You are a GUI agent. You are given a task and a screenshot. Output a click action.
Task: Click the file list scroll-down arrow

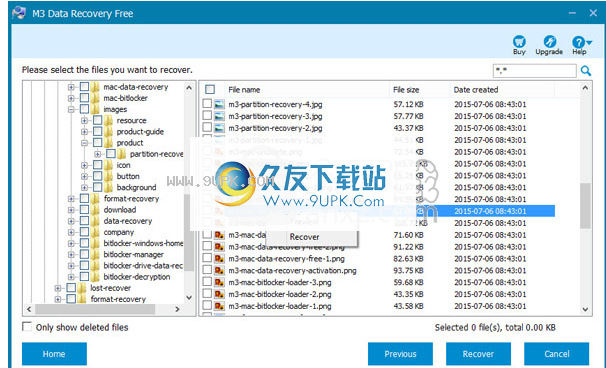[585, 310]
